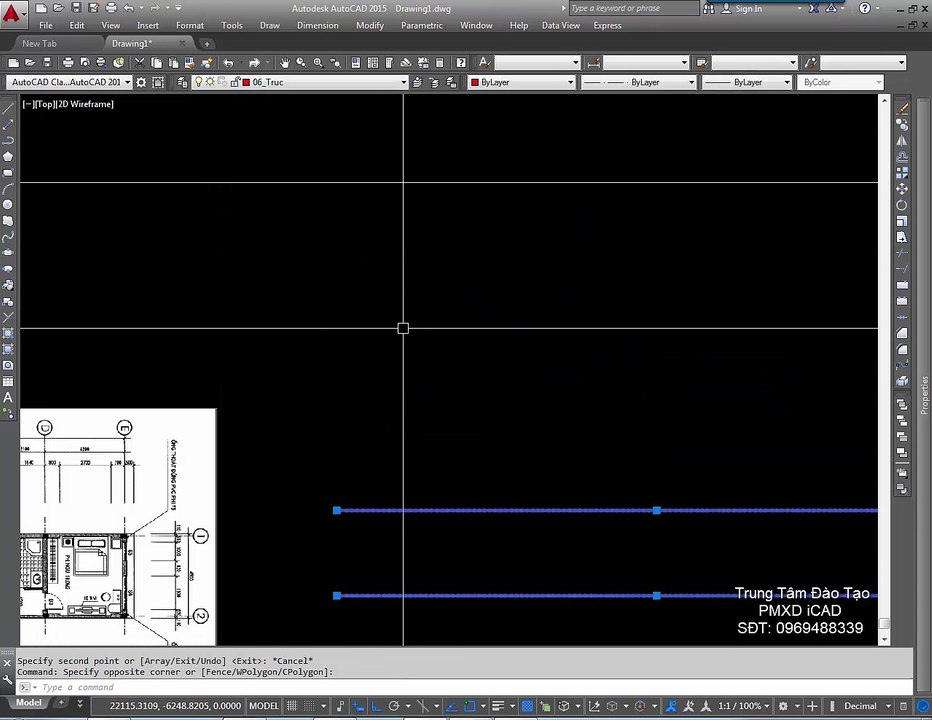Open the vertical Properties palette bar
Viewport: 932px width, 720px height.
click(x=924, y=395)
